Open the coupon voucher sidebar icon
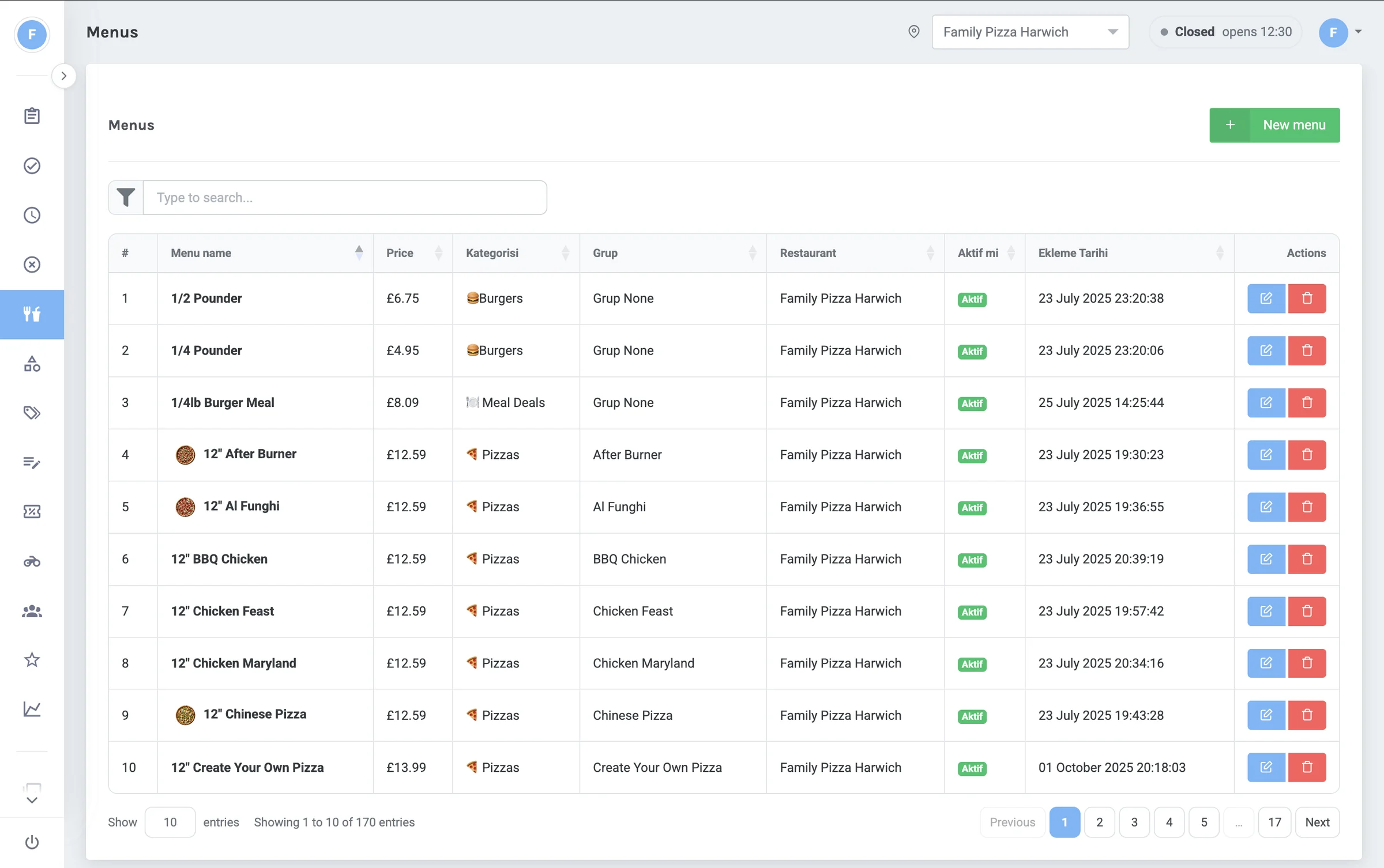This screenshot has height=868, width=1384. [32, 512]
